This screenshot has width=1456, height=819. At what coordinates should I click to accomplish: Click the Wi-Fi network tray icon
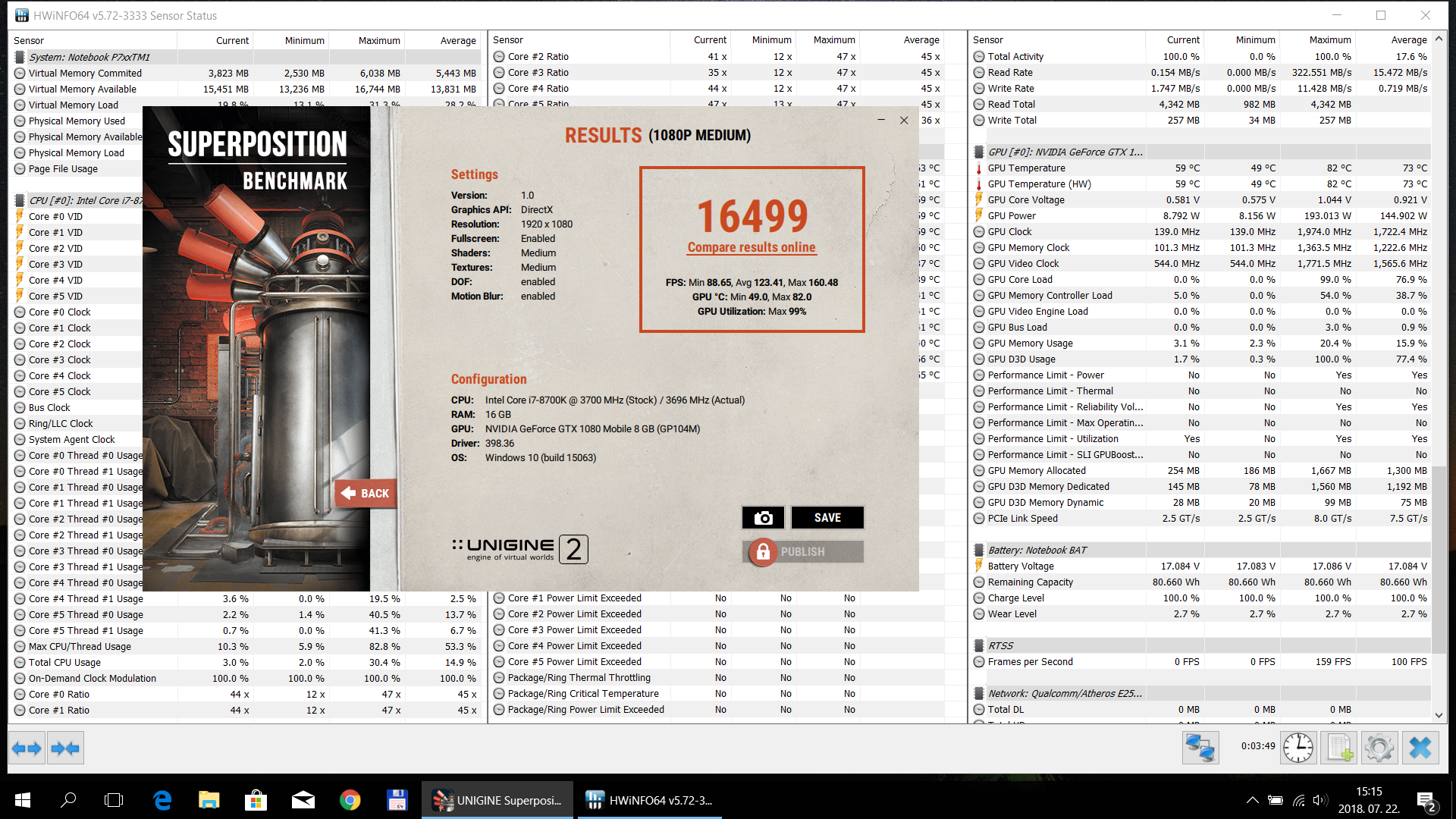1299,800
